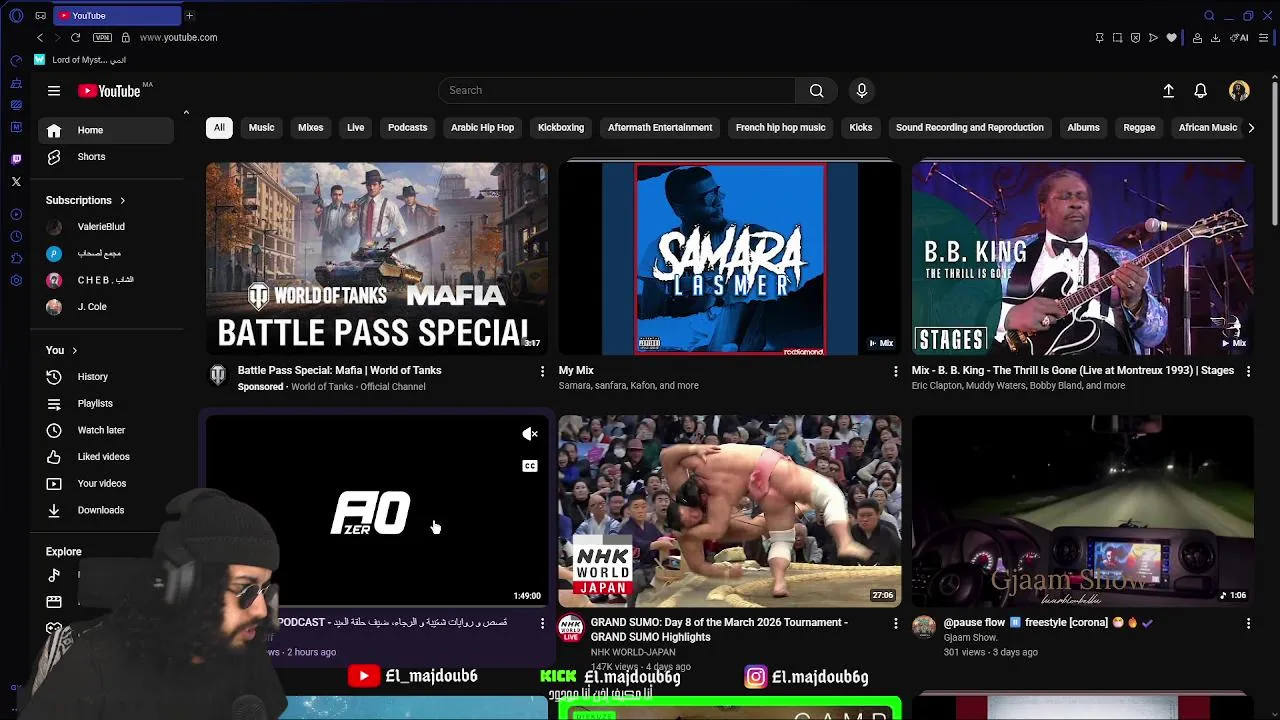Open Opera easy setup sliders icon

coord(1263,38)
